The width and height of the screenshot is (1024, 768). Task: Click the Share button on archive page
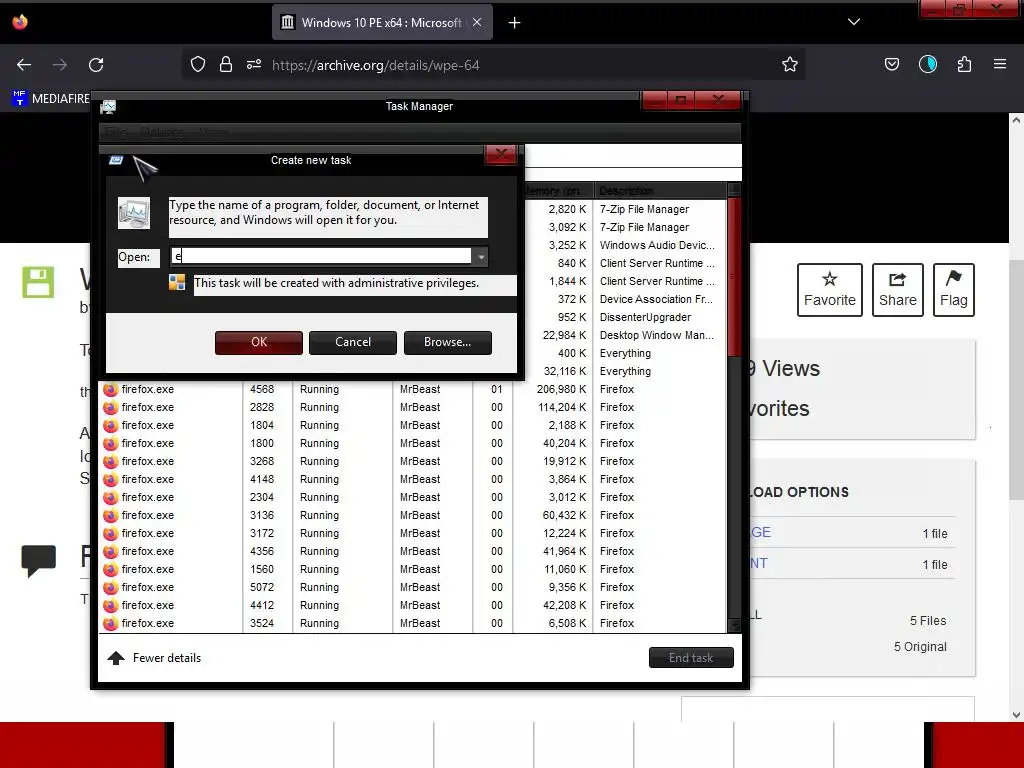897,290
